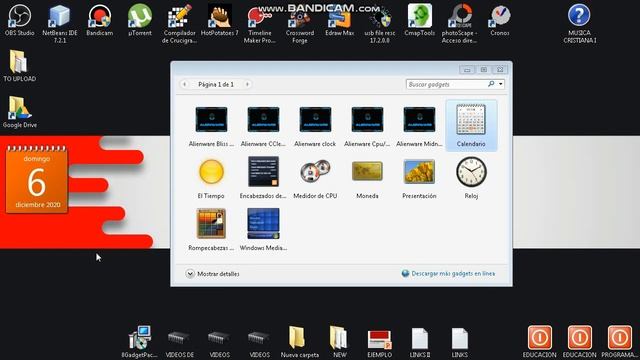Click the magnifier icon in gadget search

point(491,84)
